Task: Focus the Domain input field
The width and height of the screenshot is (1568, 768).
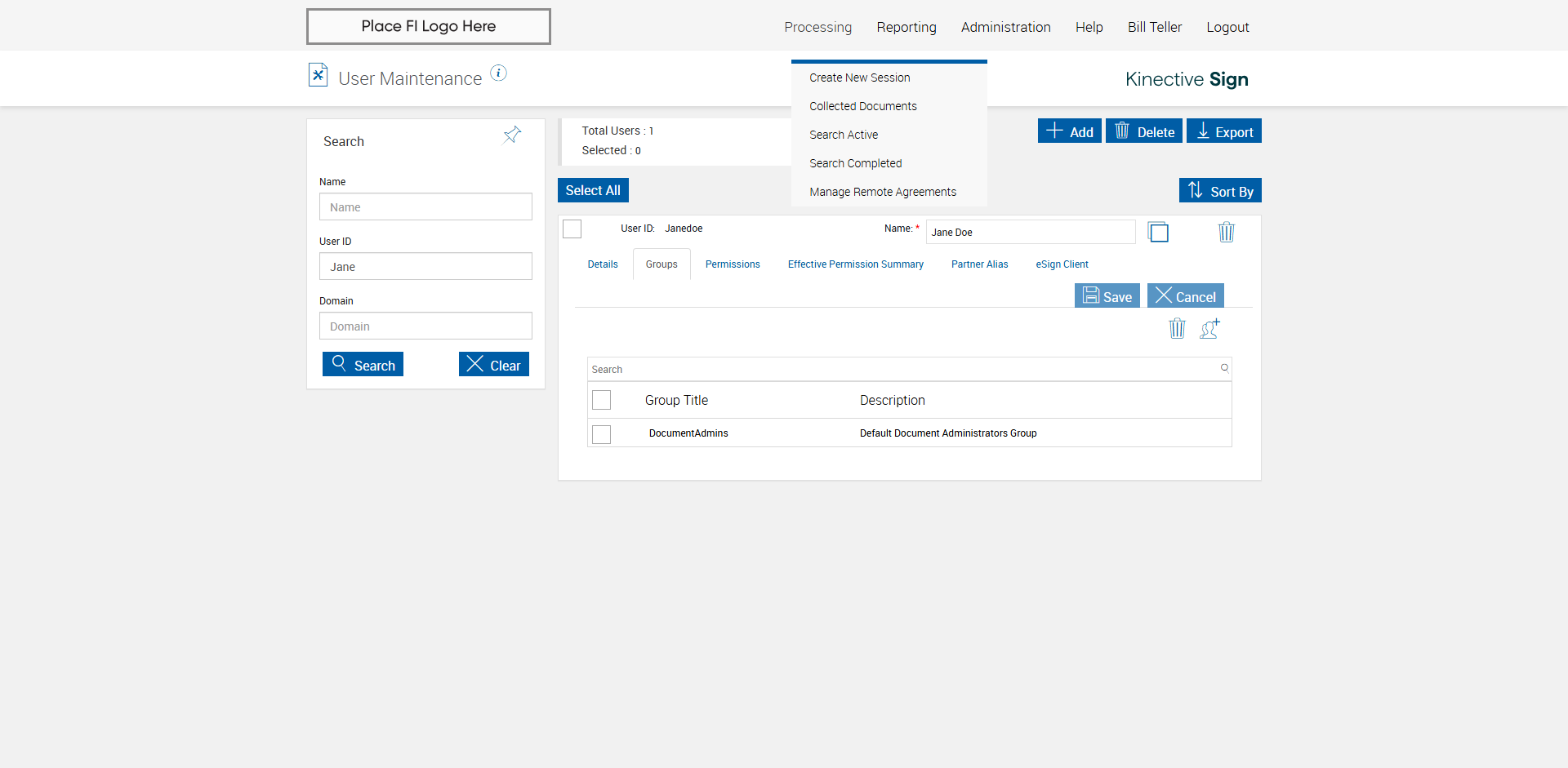Action: point(425,326)
